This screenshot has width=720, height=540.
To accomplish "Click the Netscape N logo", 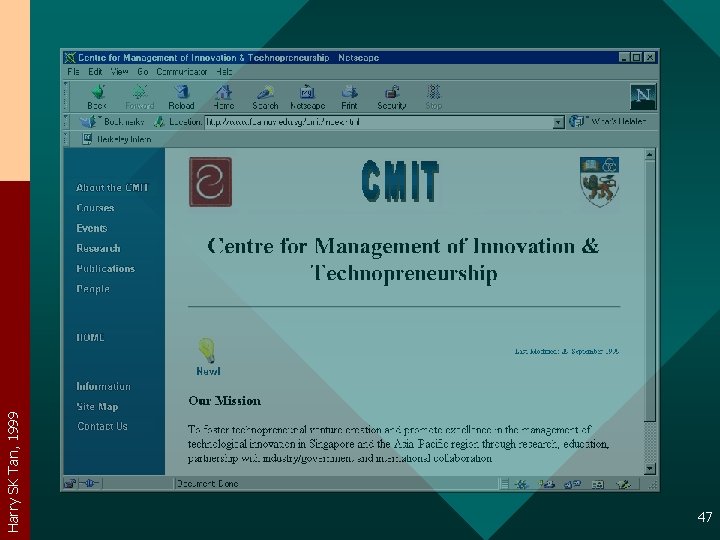I will coord(643,96).
